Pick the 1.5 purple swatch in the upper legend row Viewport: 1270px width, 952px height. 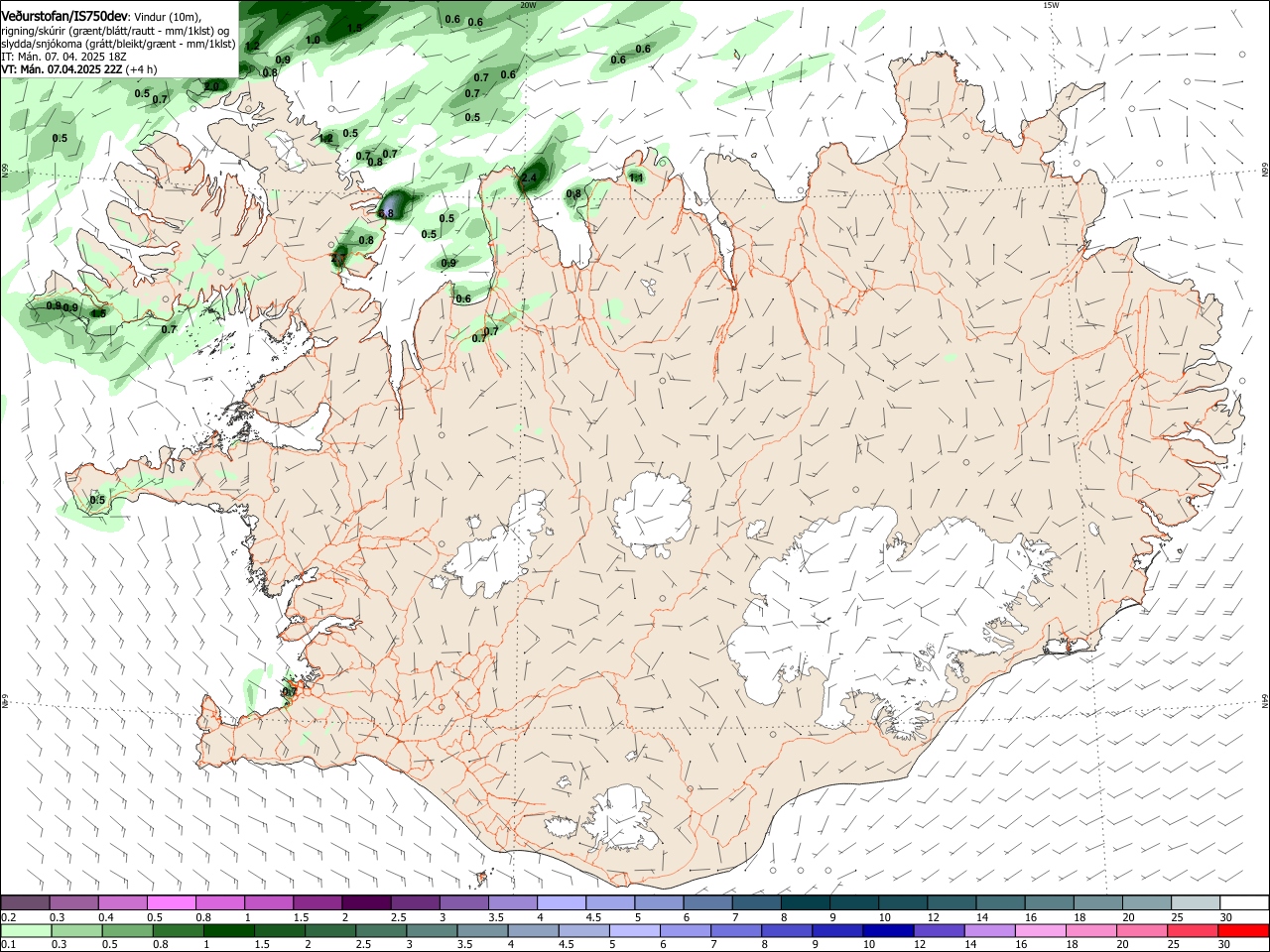tap(317, 903)
